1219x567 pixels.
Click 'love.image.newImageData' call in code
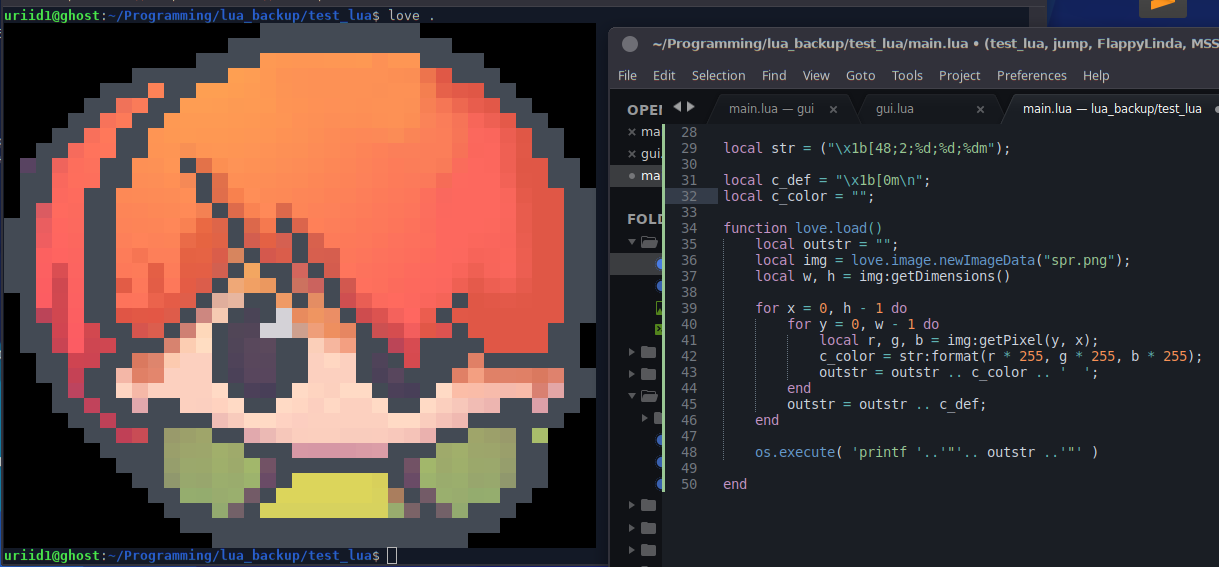pos(943,260)
